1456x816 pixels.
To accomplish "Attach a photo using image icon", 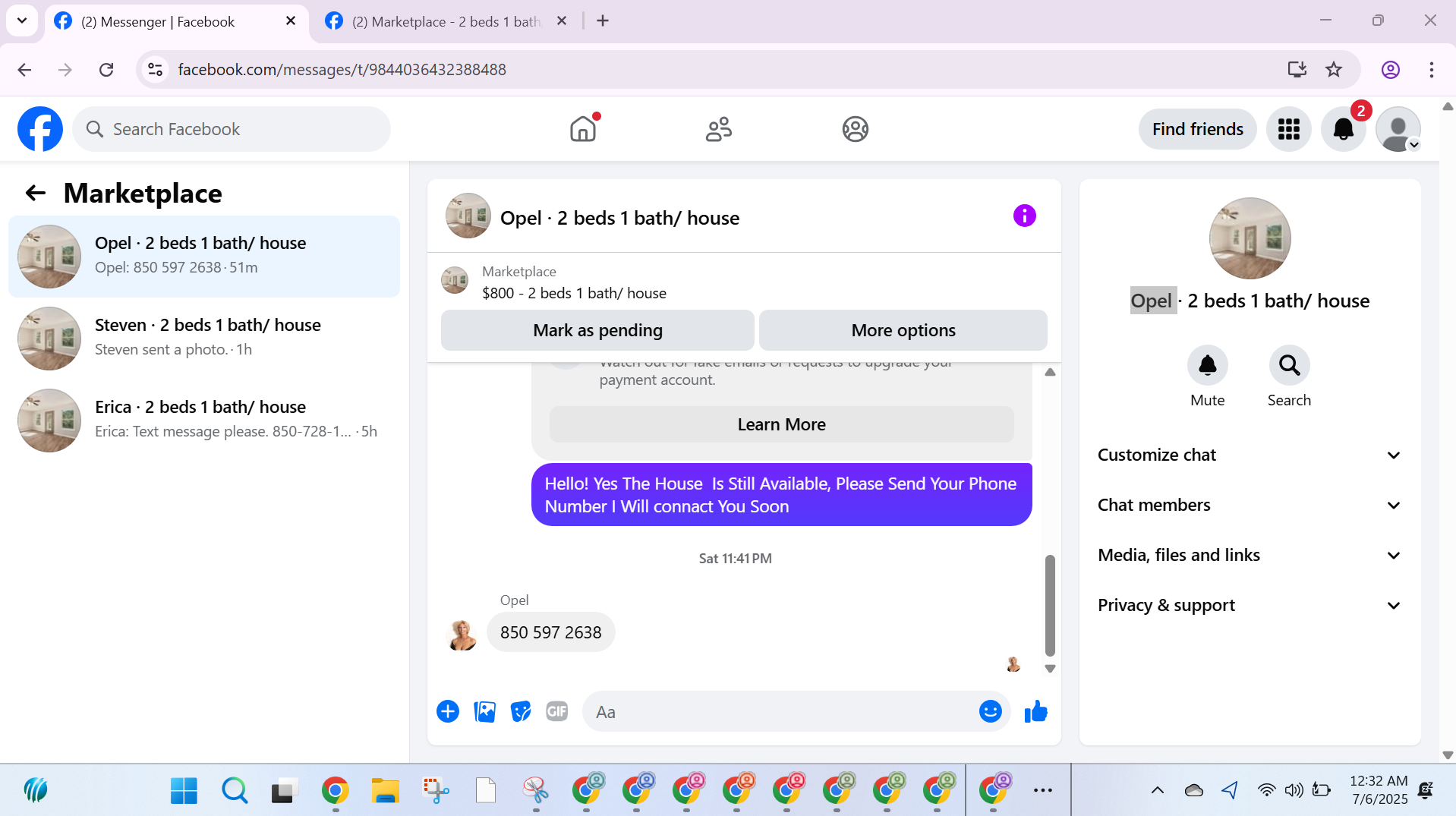I will (x=484, y=711).
